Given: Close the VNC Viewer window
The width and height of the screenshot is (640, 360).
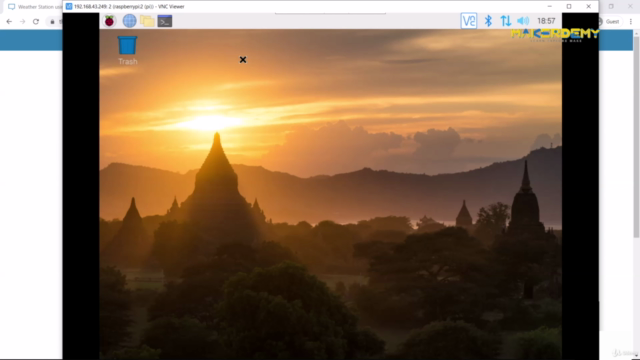Looking at the screenshot, I should (589, 7).
